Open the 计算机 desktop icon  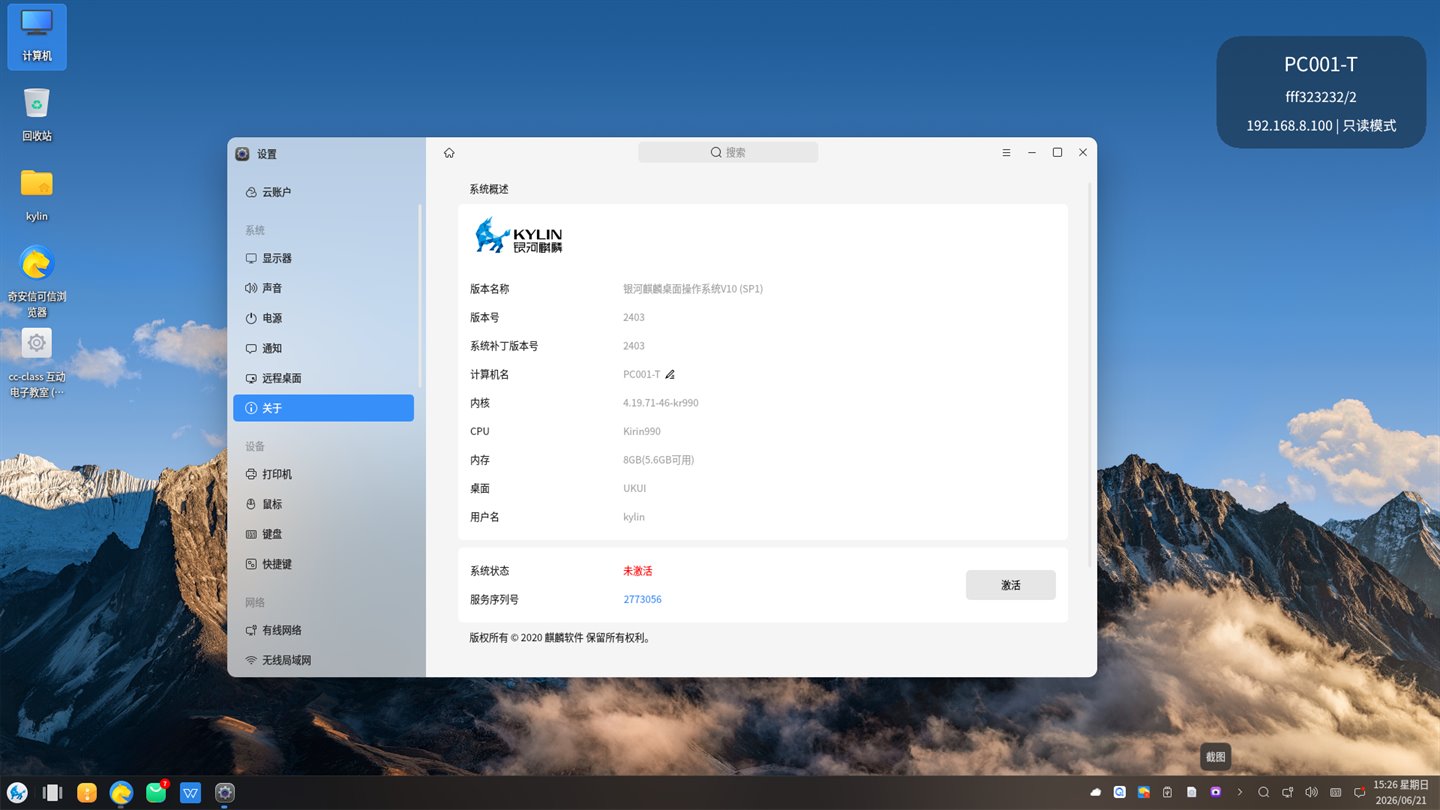[37, 37]
